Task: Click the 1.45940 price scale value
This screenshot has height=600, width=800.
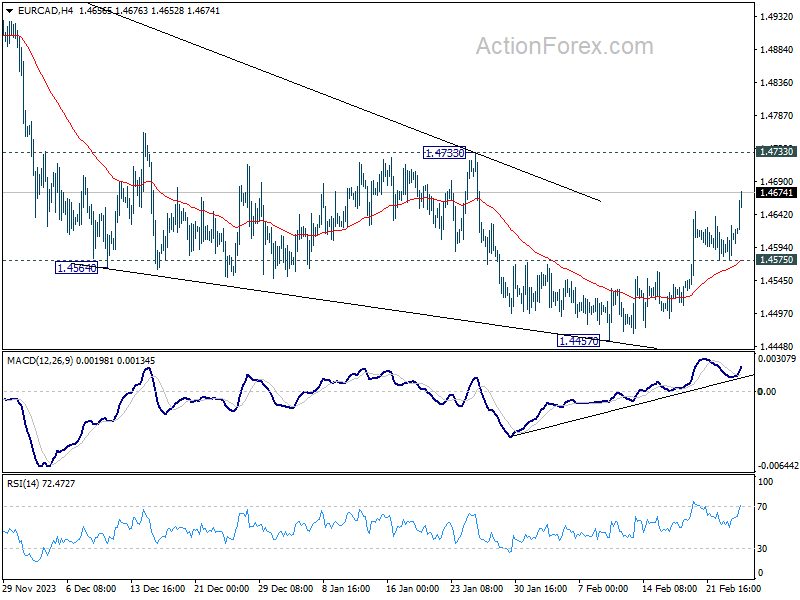Action: (x=777, y=247)
